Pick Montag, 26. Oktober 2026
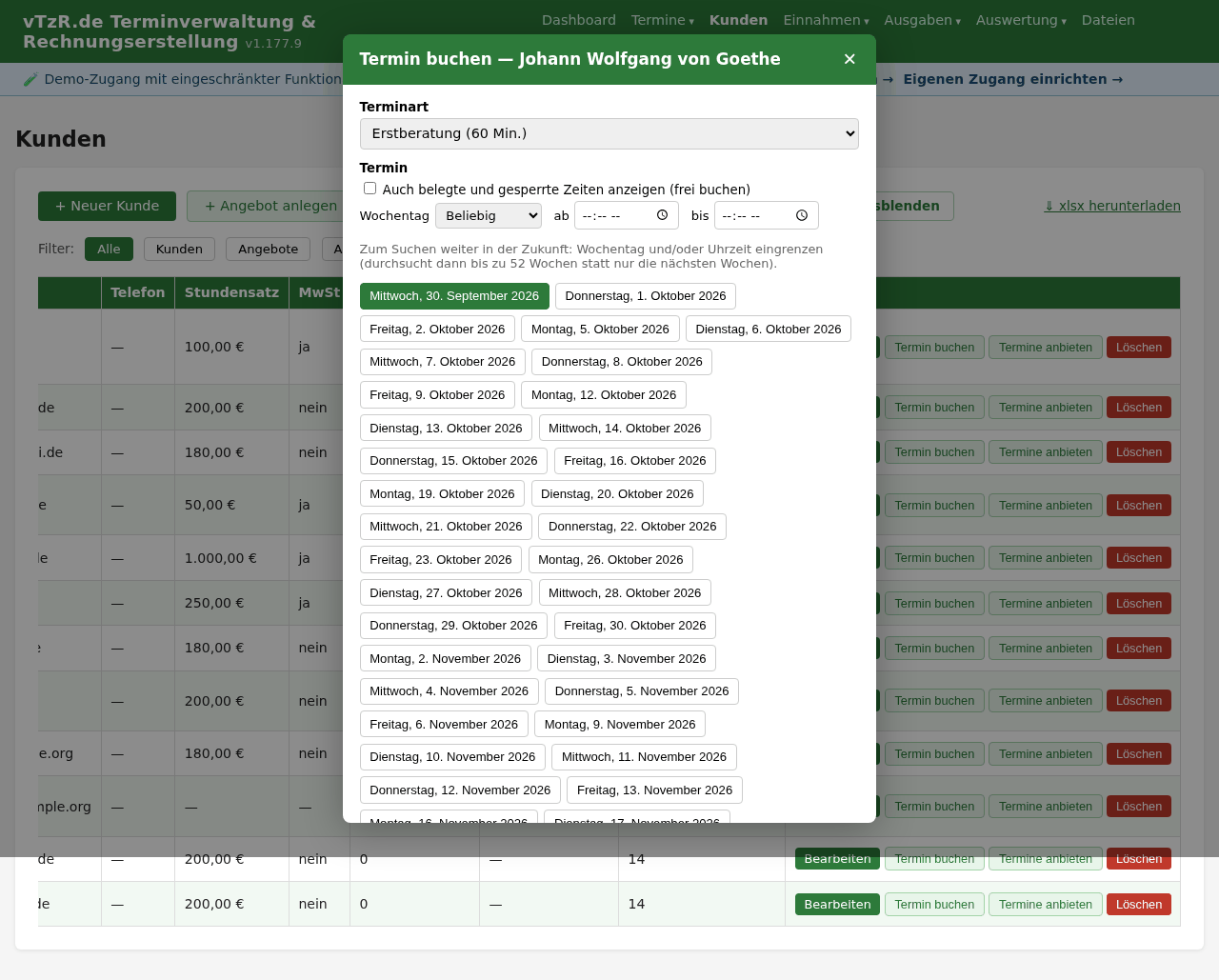Image resolution: width=1219 pixels, height=980 pixels. (x=610, y=560)
